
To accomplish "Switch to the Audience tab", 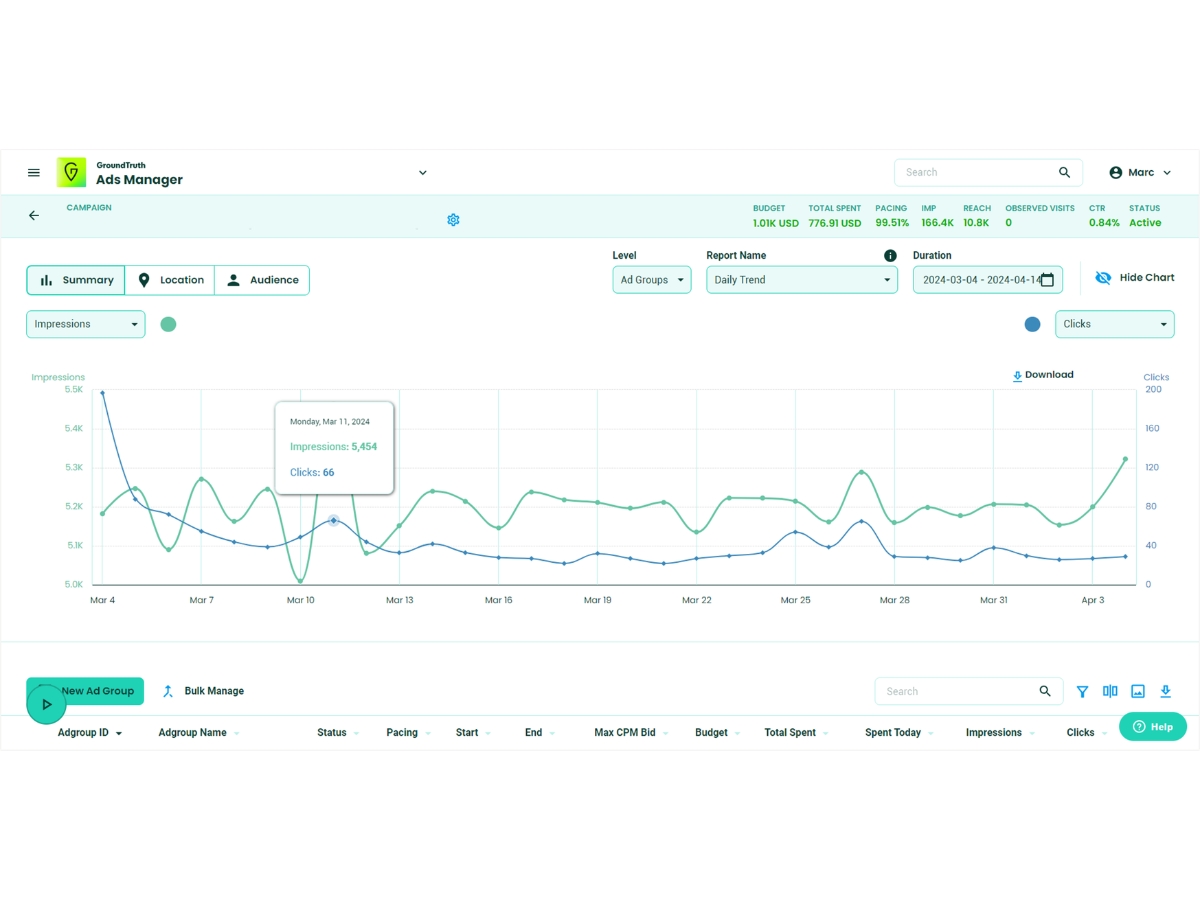I will pyautogui.click(x=262, y=280).
